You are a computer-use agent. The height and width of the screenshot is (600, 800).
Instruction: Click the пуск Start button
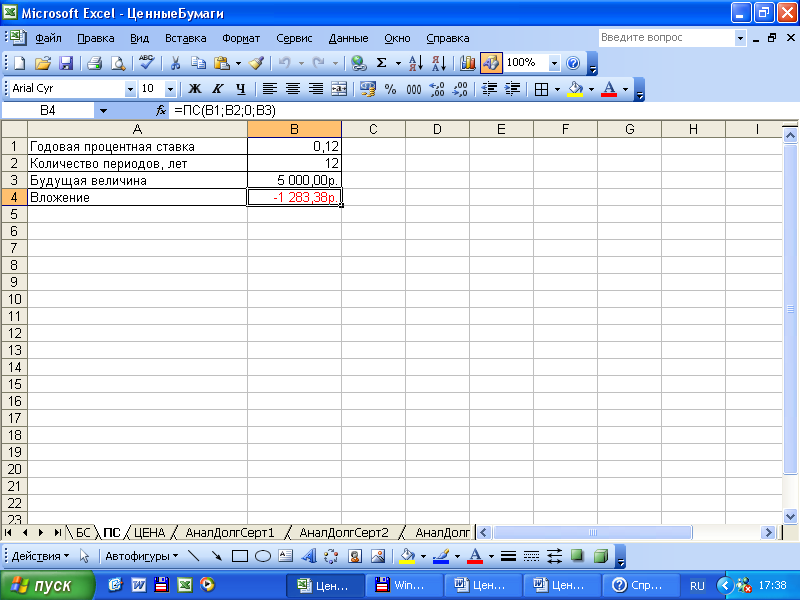[x=47, y=585]
